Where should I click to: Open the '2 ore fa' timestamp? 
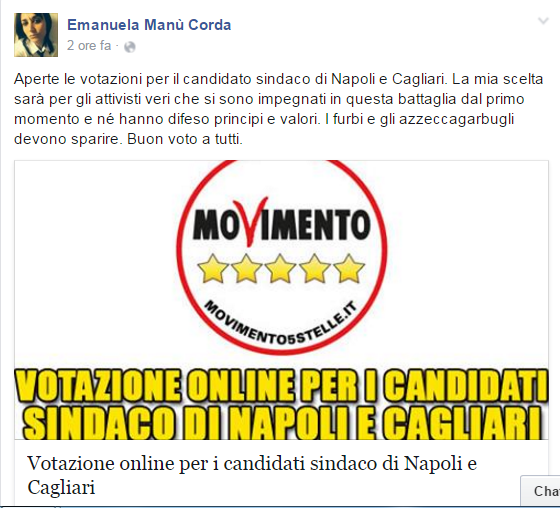[89, 46]
